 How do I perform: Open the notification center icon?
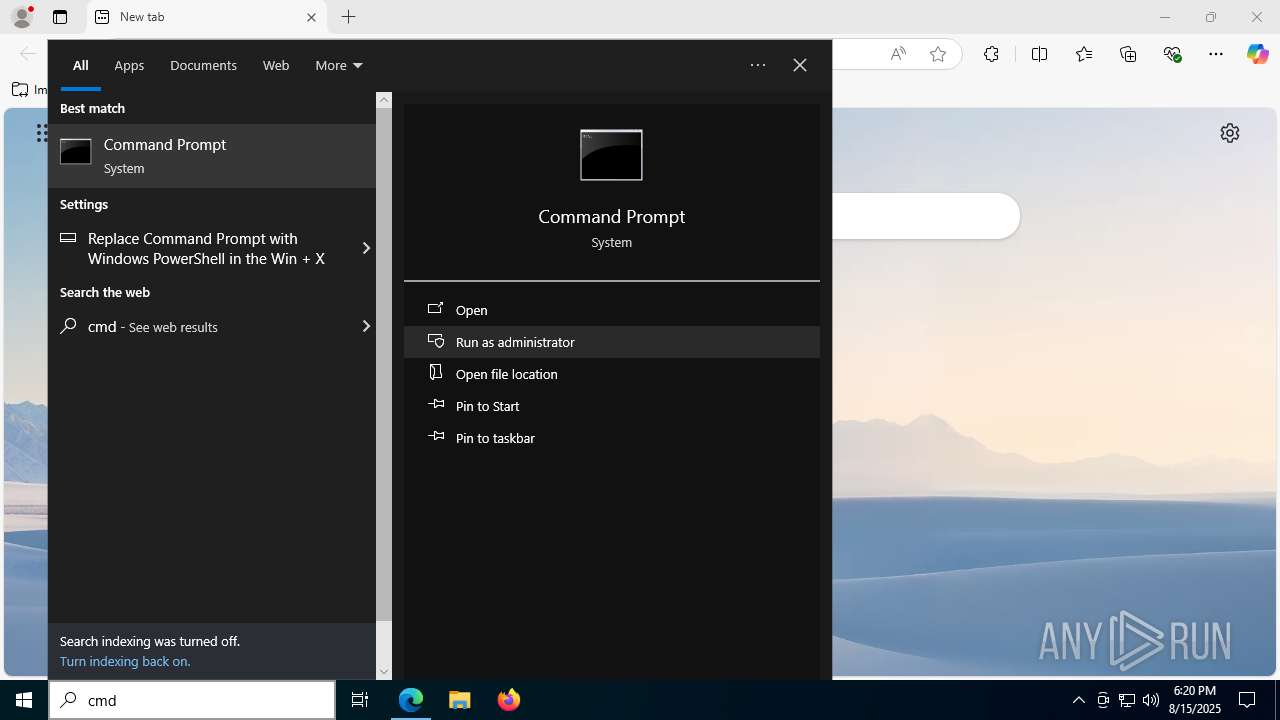click(1248, 700)
